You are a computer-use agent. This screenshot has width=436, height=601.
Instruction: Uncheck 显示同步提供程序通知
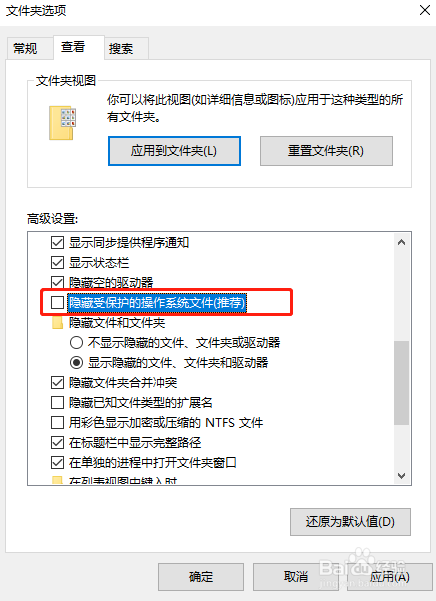click(57, 242)
